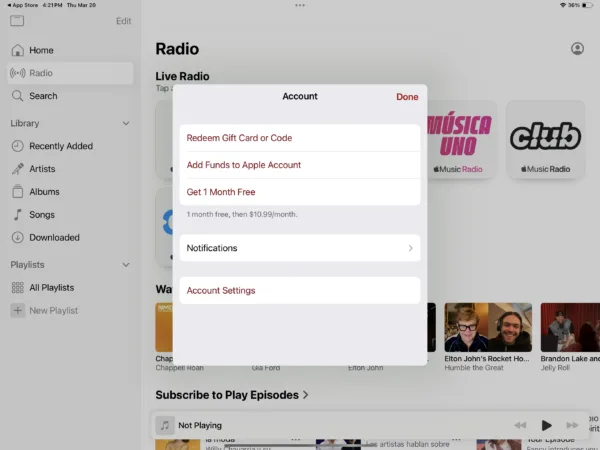Tap the Playlists section label

tap(27, 265)
